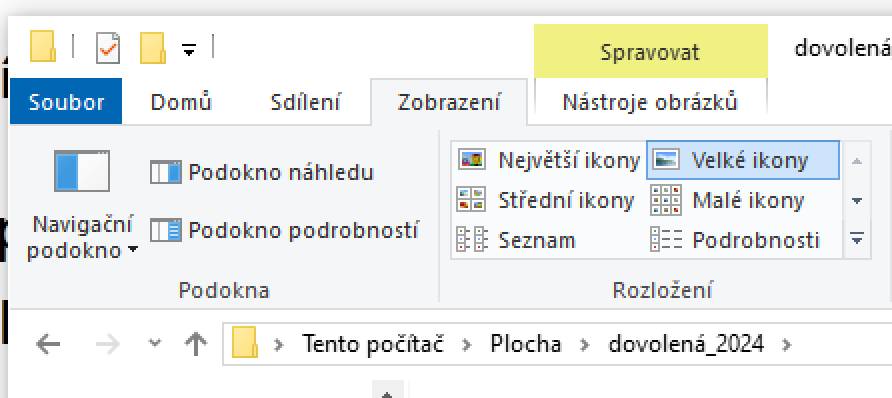Click Plocha in the address bar breadcrumb
The height and width of the screenshot is (398, 892).
pyautogui.click(x=526, y=344)
